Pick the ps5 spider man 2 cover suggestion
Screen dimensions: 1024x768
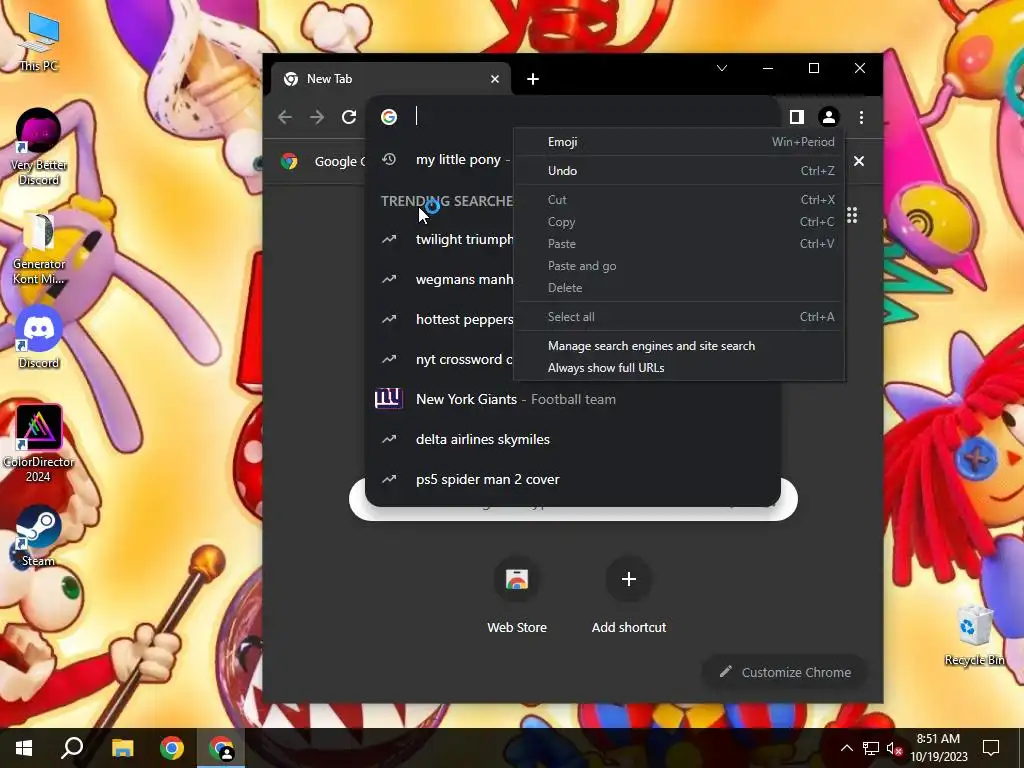[x=573, y=479]
